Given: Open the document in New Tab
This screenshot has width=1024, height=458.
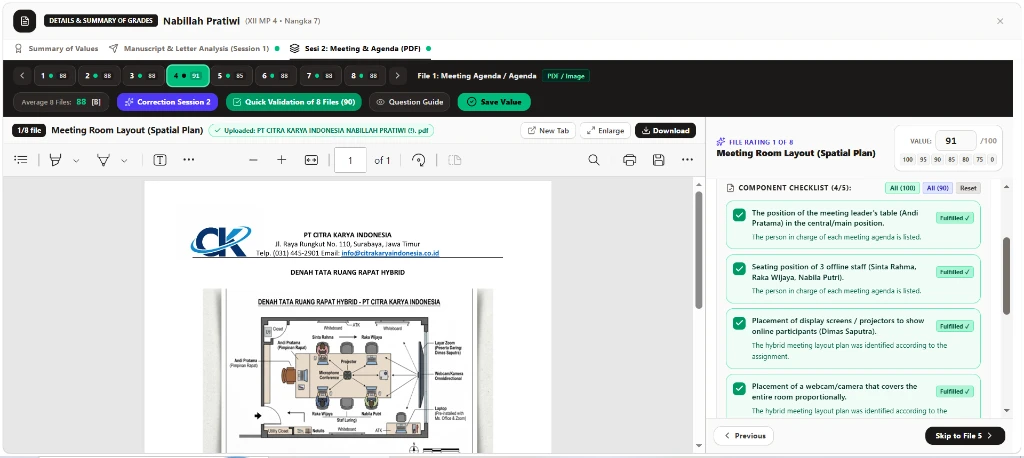Looking at the screenshot, I should pos(547,131).
